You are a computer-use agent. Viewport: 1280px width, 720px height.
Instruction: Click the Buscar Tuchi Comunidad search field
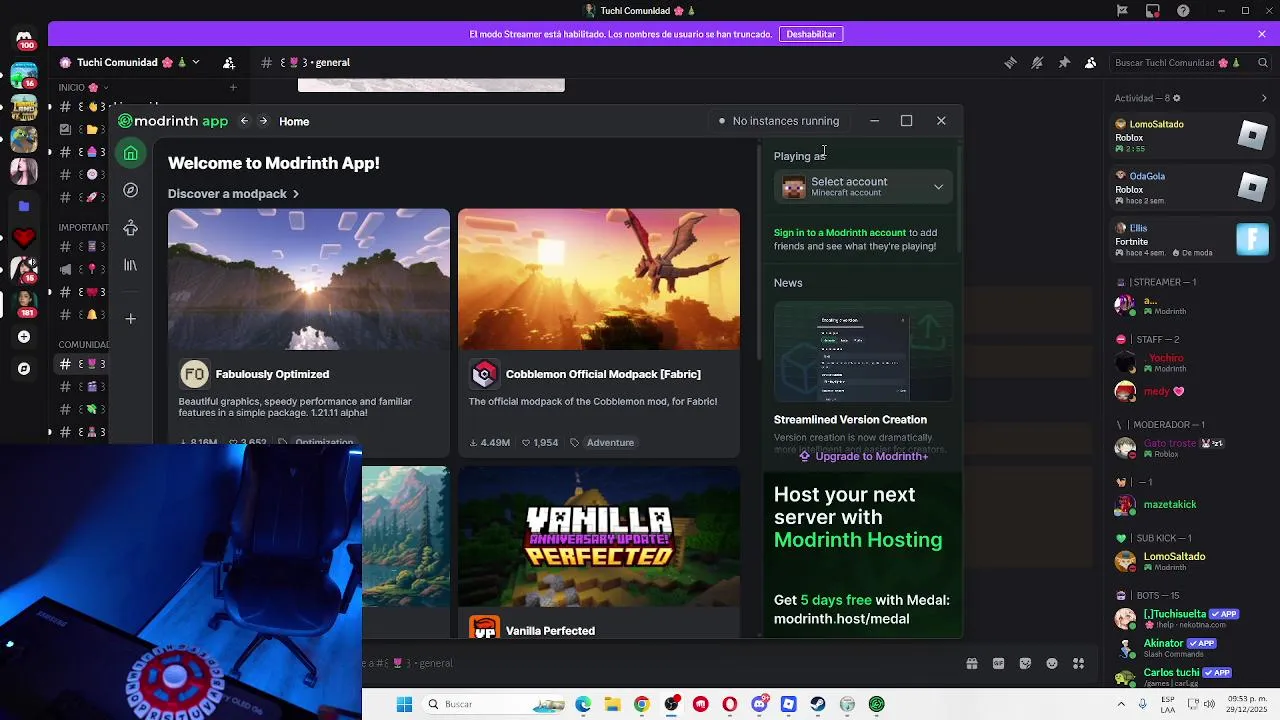click(x=1188, y=62)
